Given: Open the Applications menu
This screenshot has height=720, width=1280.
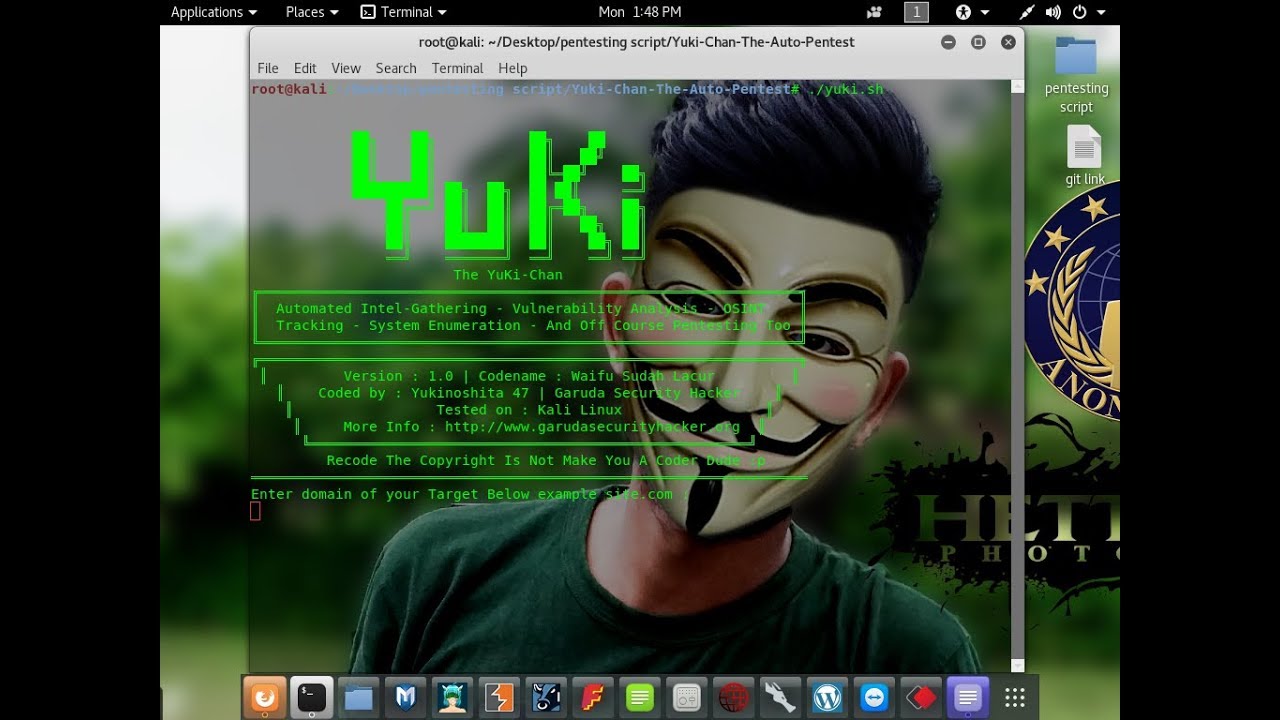Looking at the screenshot, I should [214, 12].
